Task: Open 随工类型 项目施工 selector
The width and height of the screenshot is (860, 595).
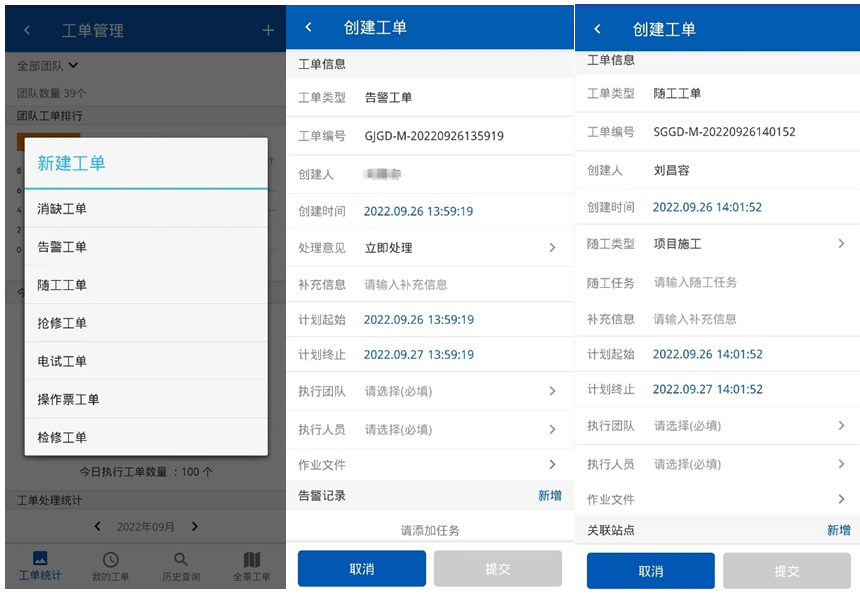Action: (841, 244)
